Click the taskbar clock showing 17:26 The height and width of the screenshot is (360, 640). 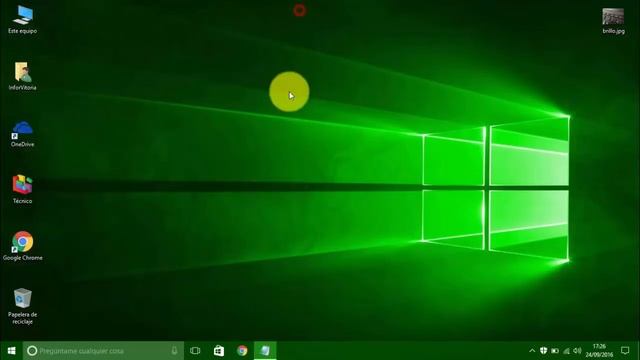pyautogui.click(x=599, y=351)
